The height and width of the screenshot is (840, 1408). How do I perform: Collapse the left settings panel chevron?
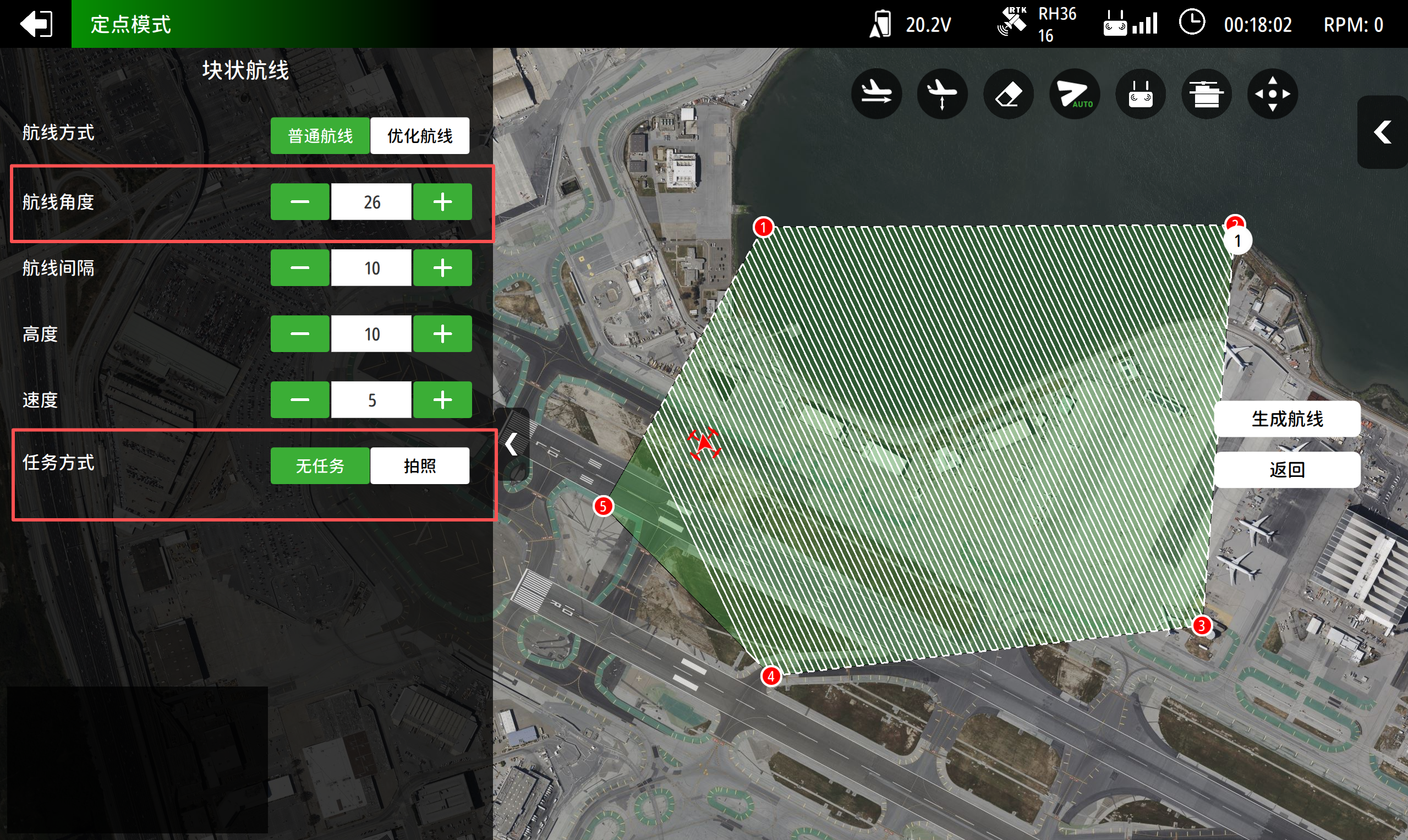pos(511,444)
